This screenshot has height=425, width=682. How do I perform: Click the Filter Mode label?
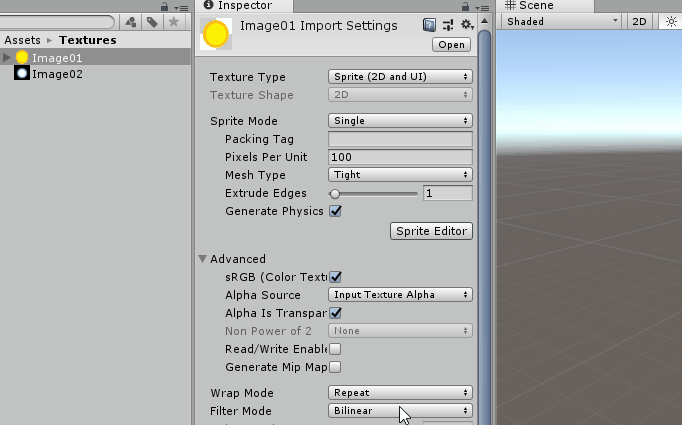pyautogui.click(x=241, y=411)
